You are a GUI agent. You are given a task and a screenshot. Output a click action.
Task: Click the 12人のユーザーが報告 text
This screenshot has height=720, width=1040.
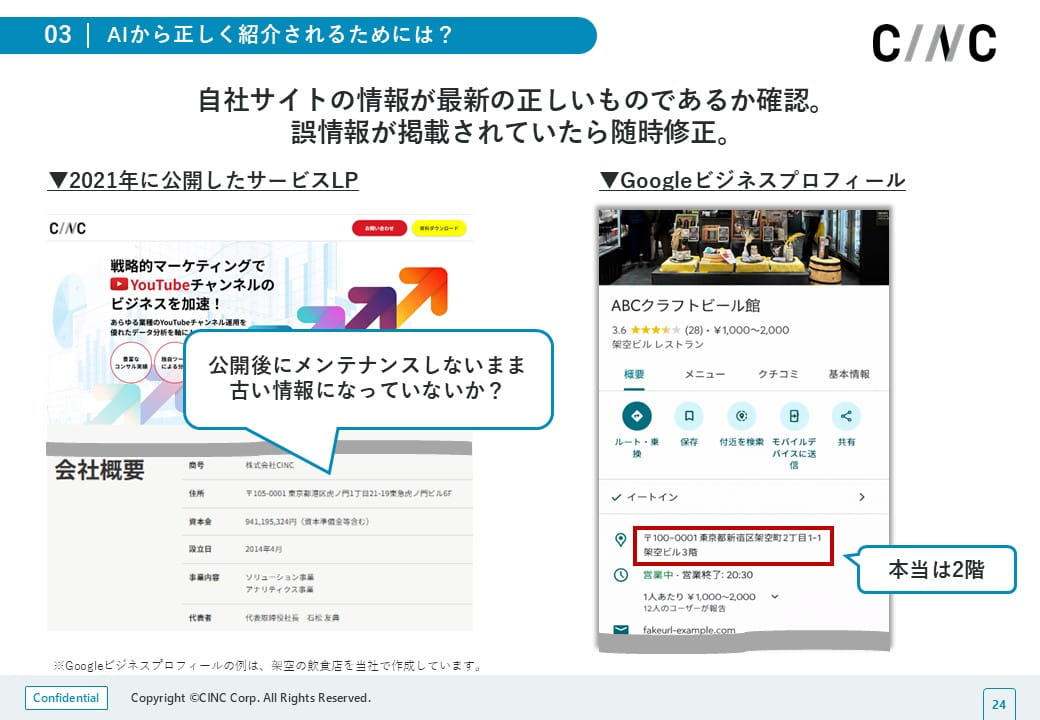click(684, 608)
